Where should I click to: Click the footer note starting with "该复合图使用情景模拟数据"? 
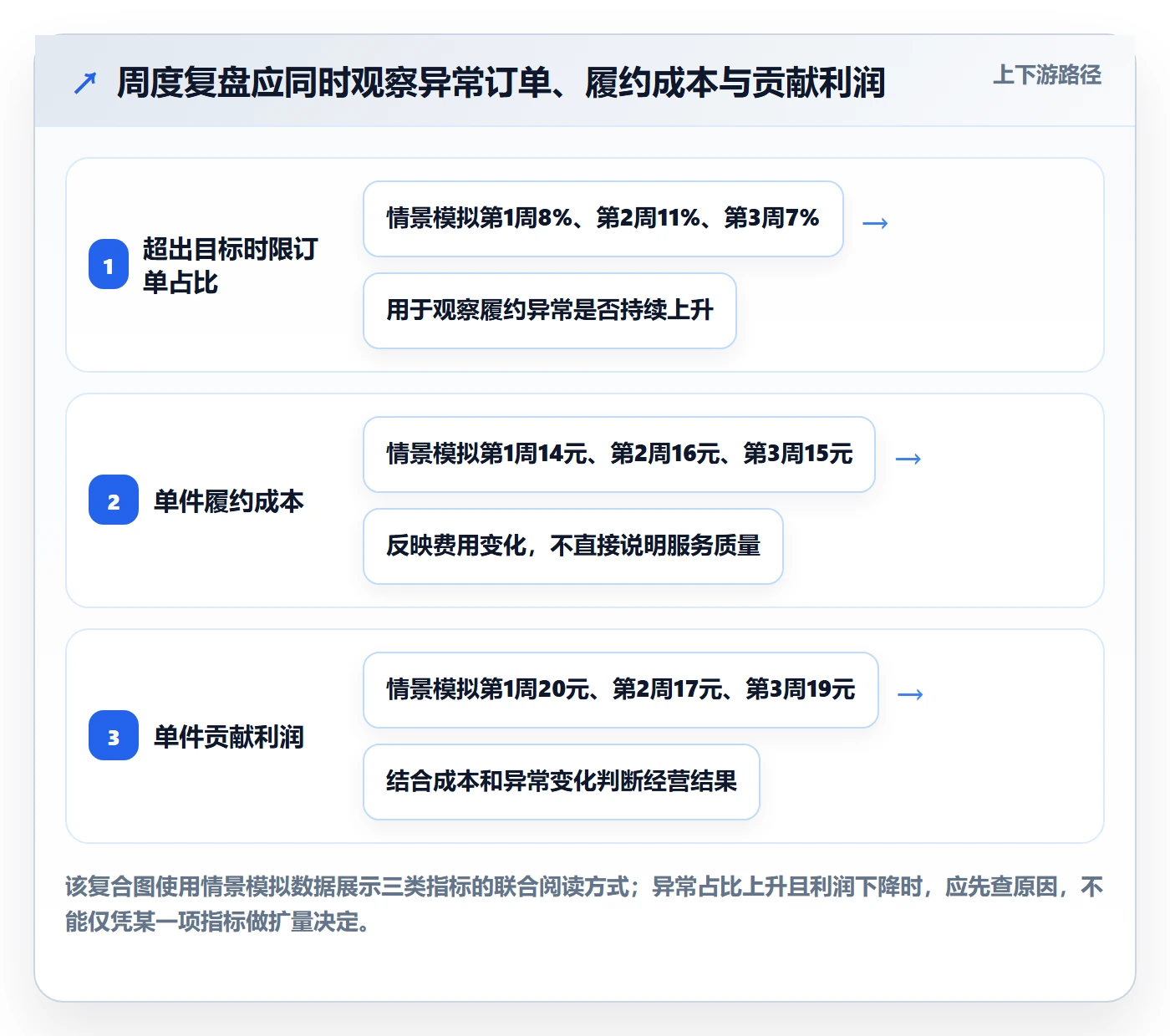point(584,904)
